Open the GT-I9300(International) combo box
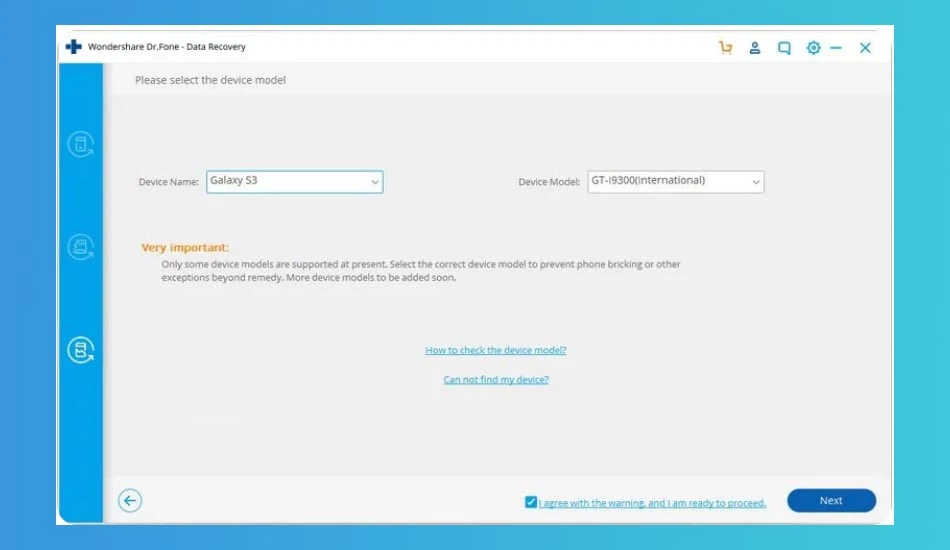This screenshot has width=950, height=550. click(676, 182)
